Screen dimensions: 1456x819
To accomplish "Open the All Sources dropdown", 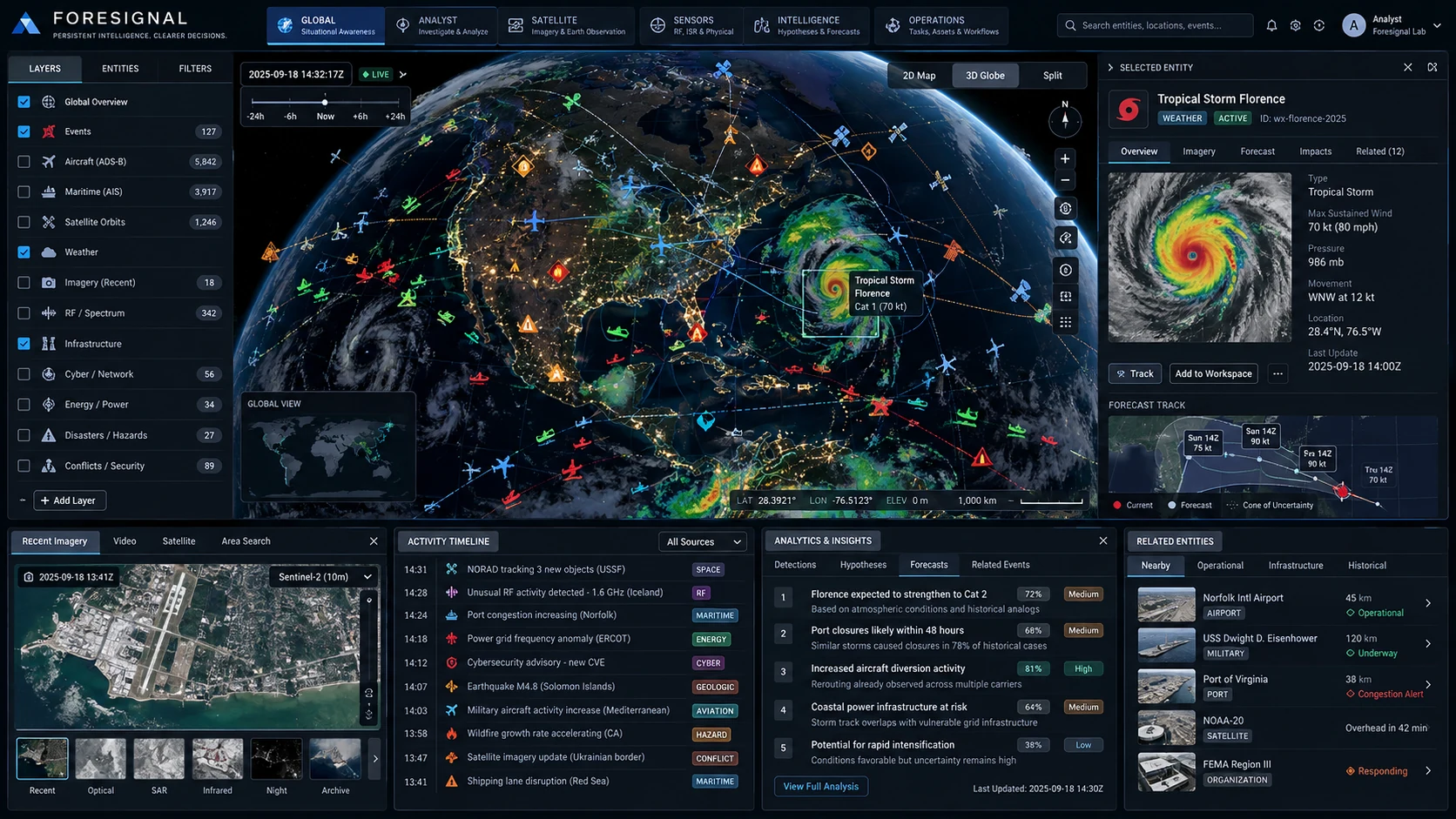I will [x=703, y=541].
